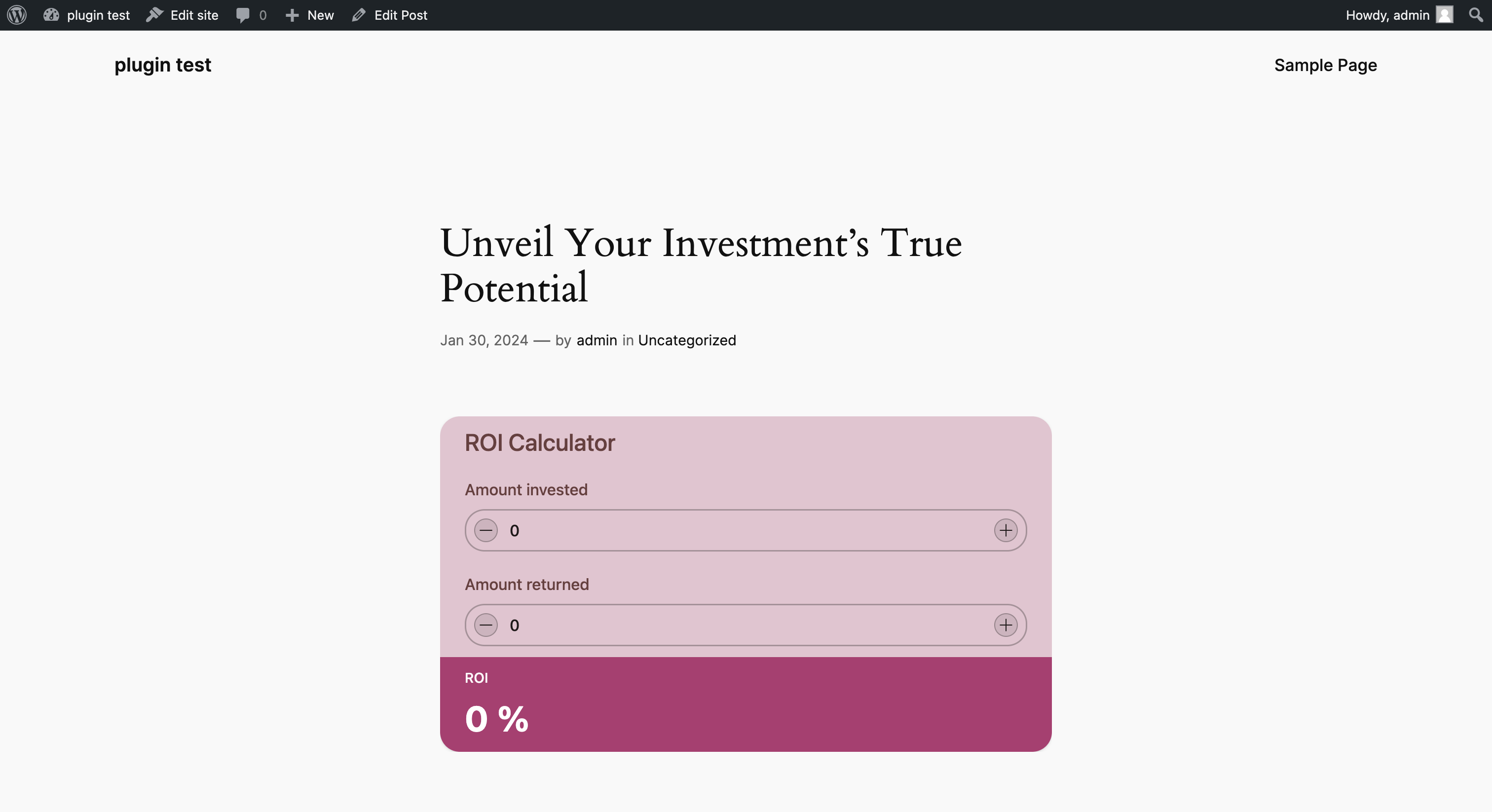Increase Amount returned with plus button
This screenshot has height=812, width=1492.
click(1006, 625)
